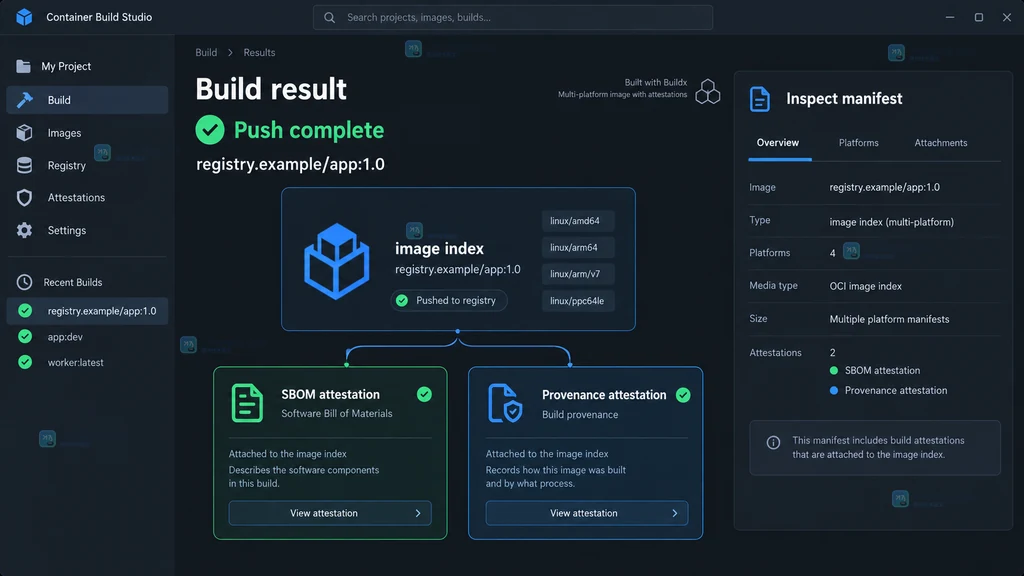Open Images cube icon in sidebar
This screenshot has height=576, width=1024.
click(24, 133)
